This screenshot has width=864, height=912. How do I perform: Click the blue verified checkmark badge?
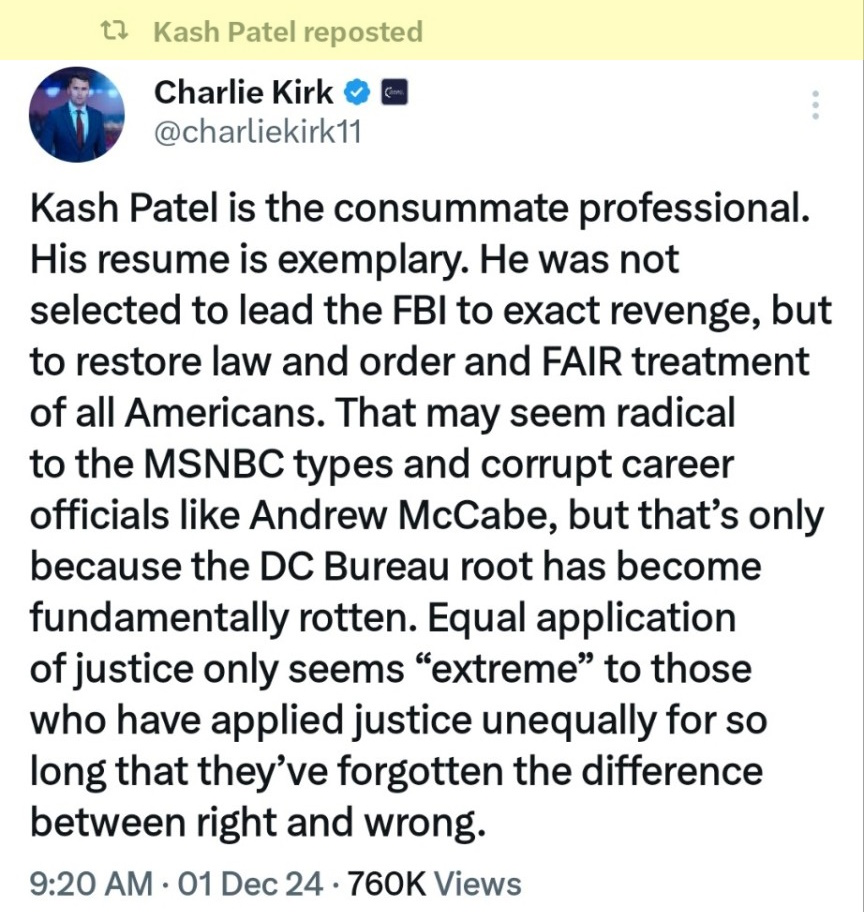click(356, 95)
